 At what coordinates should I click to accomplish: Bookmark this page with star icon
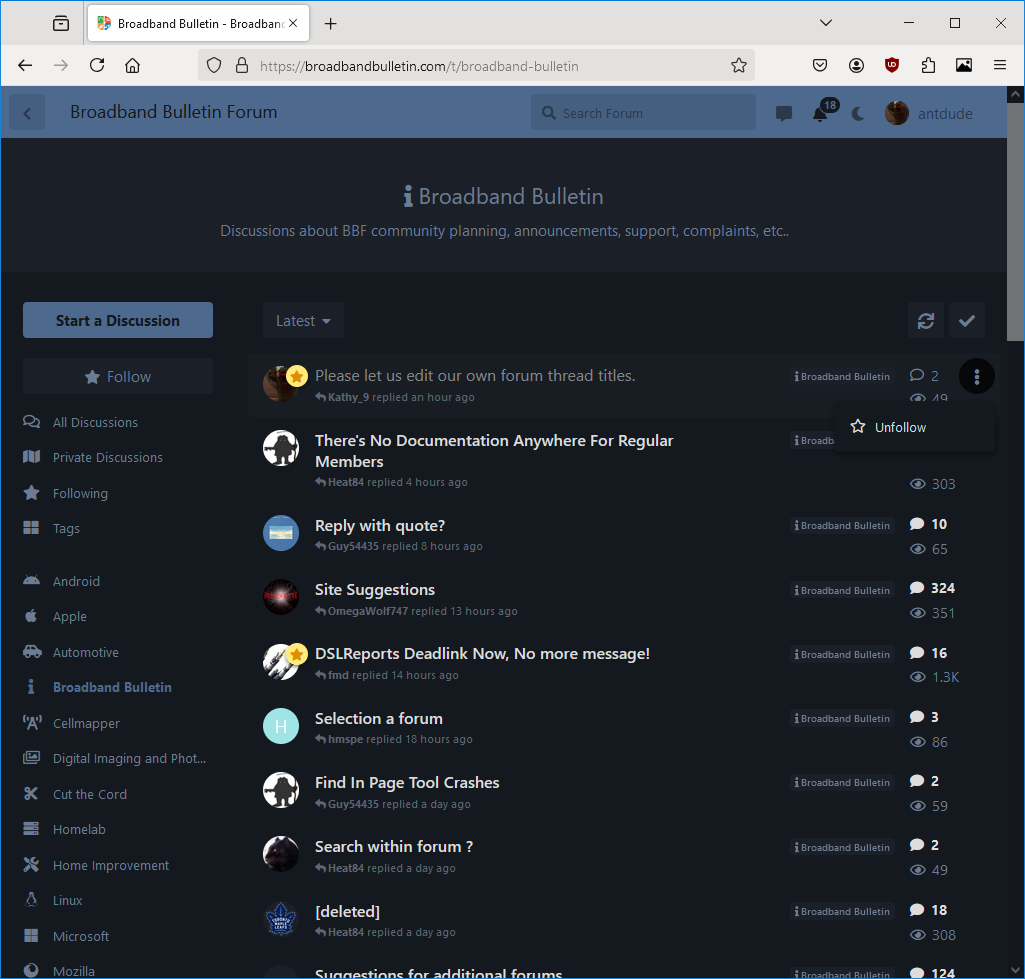[739, 65]
